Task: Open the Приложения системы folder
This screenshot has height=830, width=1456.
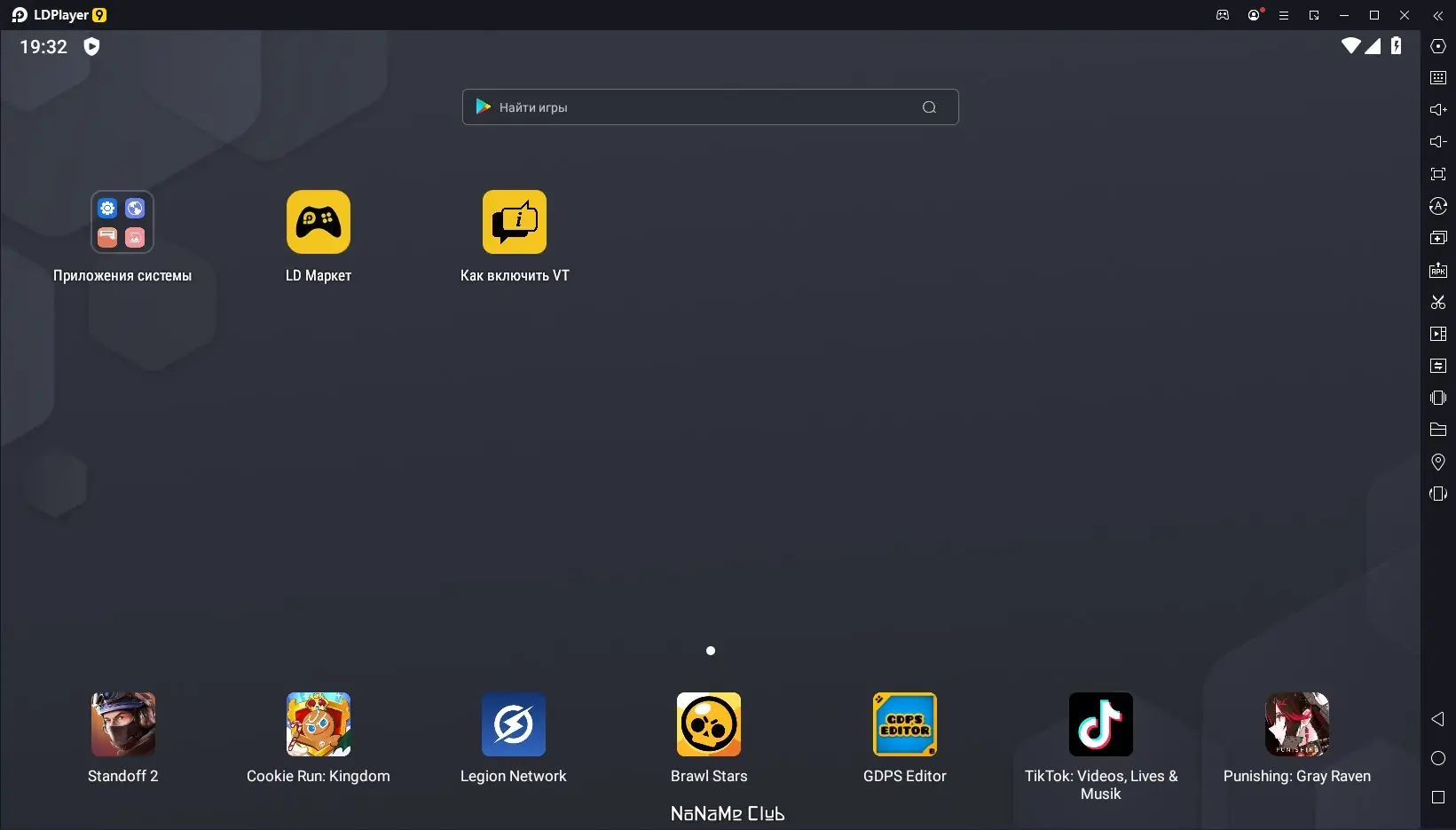Action: click(x=122, y=222)
